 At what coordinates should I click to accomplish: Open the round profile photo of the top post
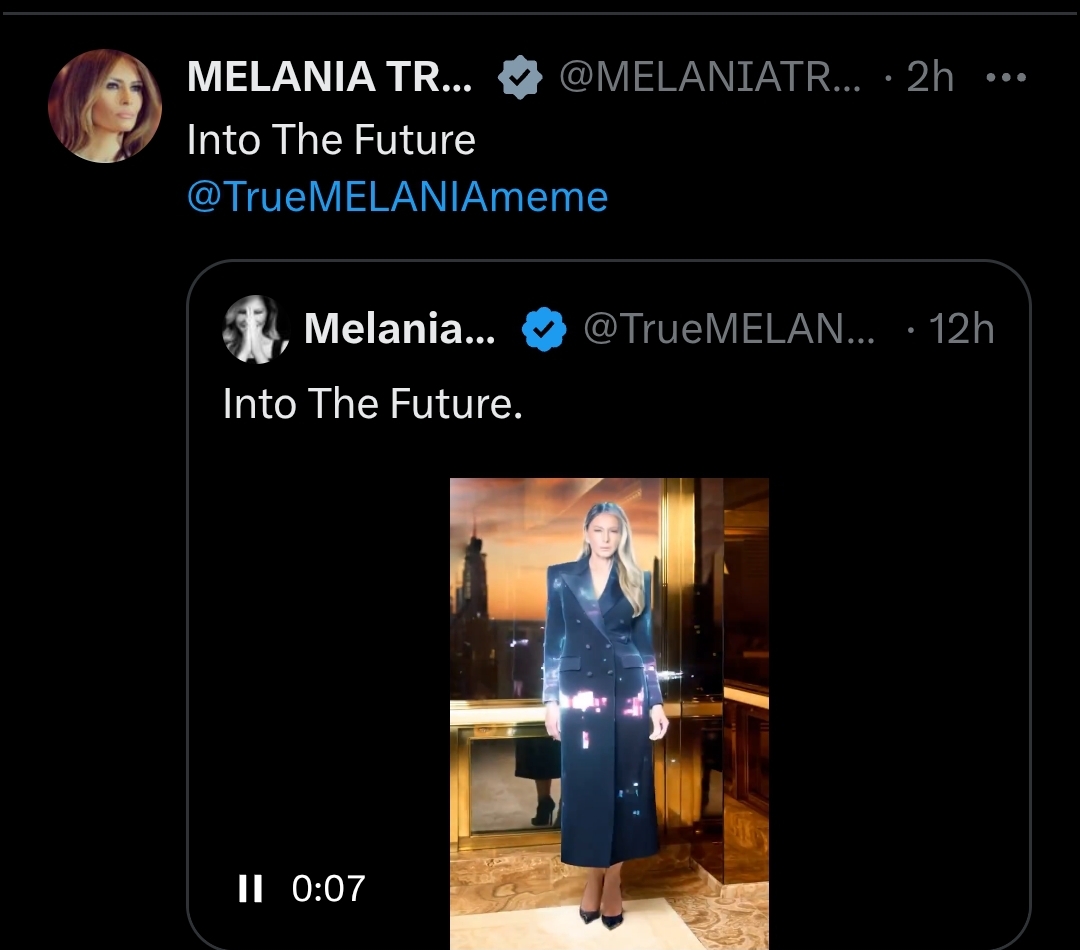pyautogui.click(x=105, y=106)
